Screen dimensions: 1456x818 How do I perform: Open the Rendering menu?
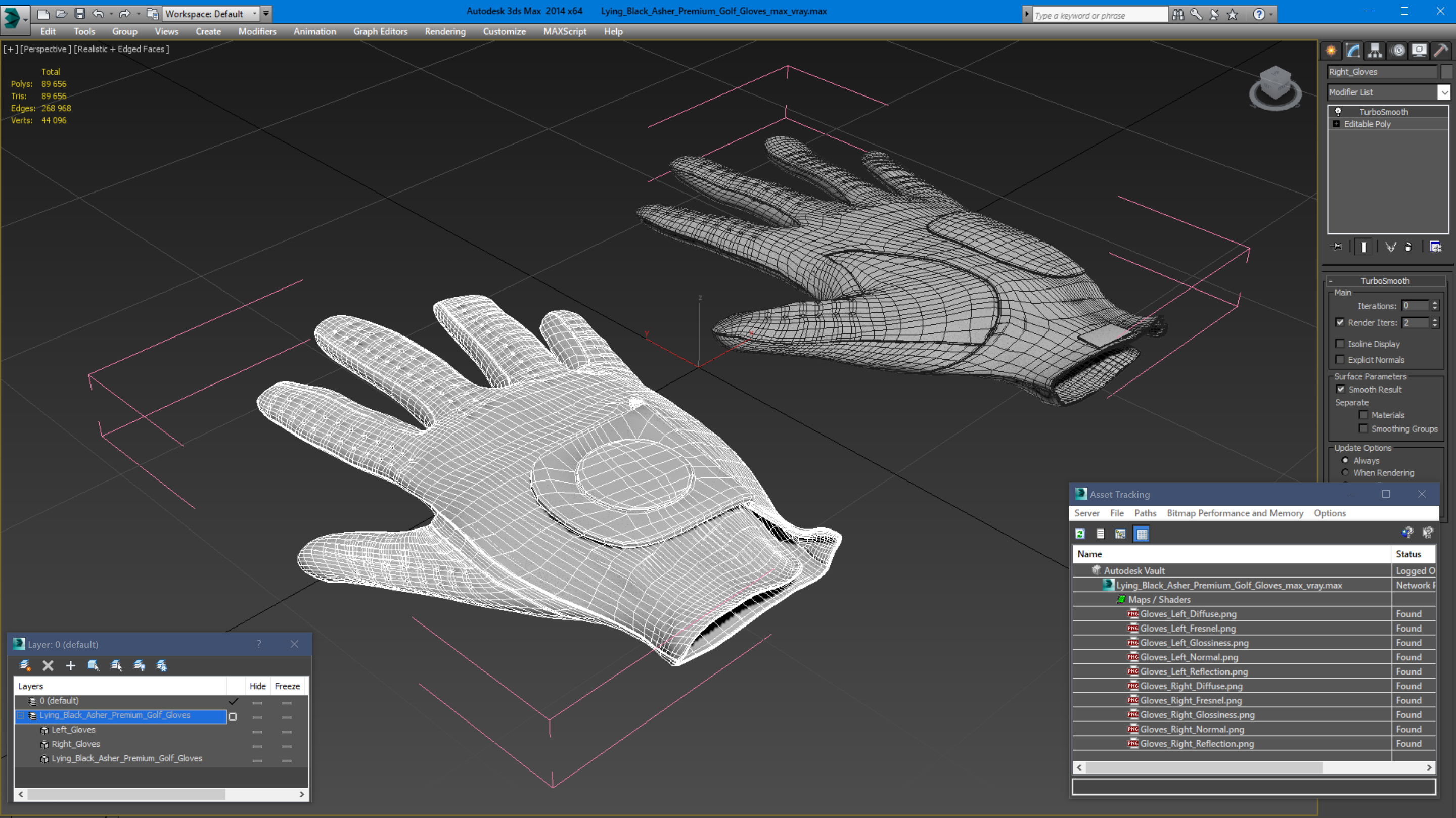(x=445, y=32)
